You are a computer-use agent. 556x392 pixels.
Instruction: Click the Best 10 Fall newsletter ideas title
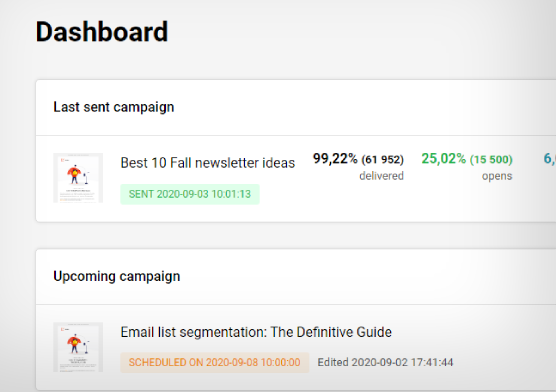click(x=208, y=163)
